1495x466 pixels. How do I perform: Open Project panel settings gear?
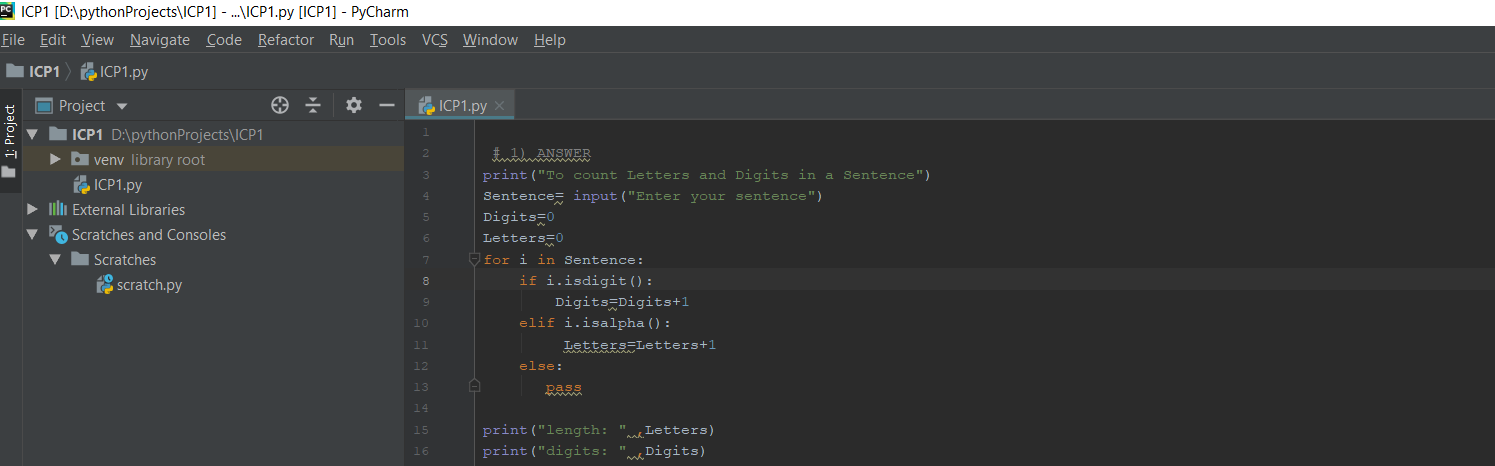point(353,105)
